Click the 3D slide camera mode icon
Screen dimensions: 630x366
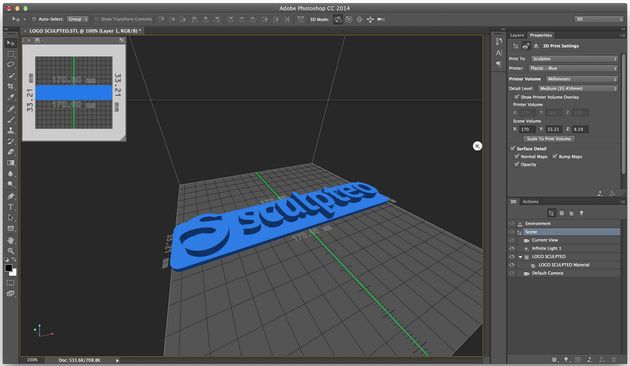pos(370,19)
